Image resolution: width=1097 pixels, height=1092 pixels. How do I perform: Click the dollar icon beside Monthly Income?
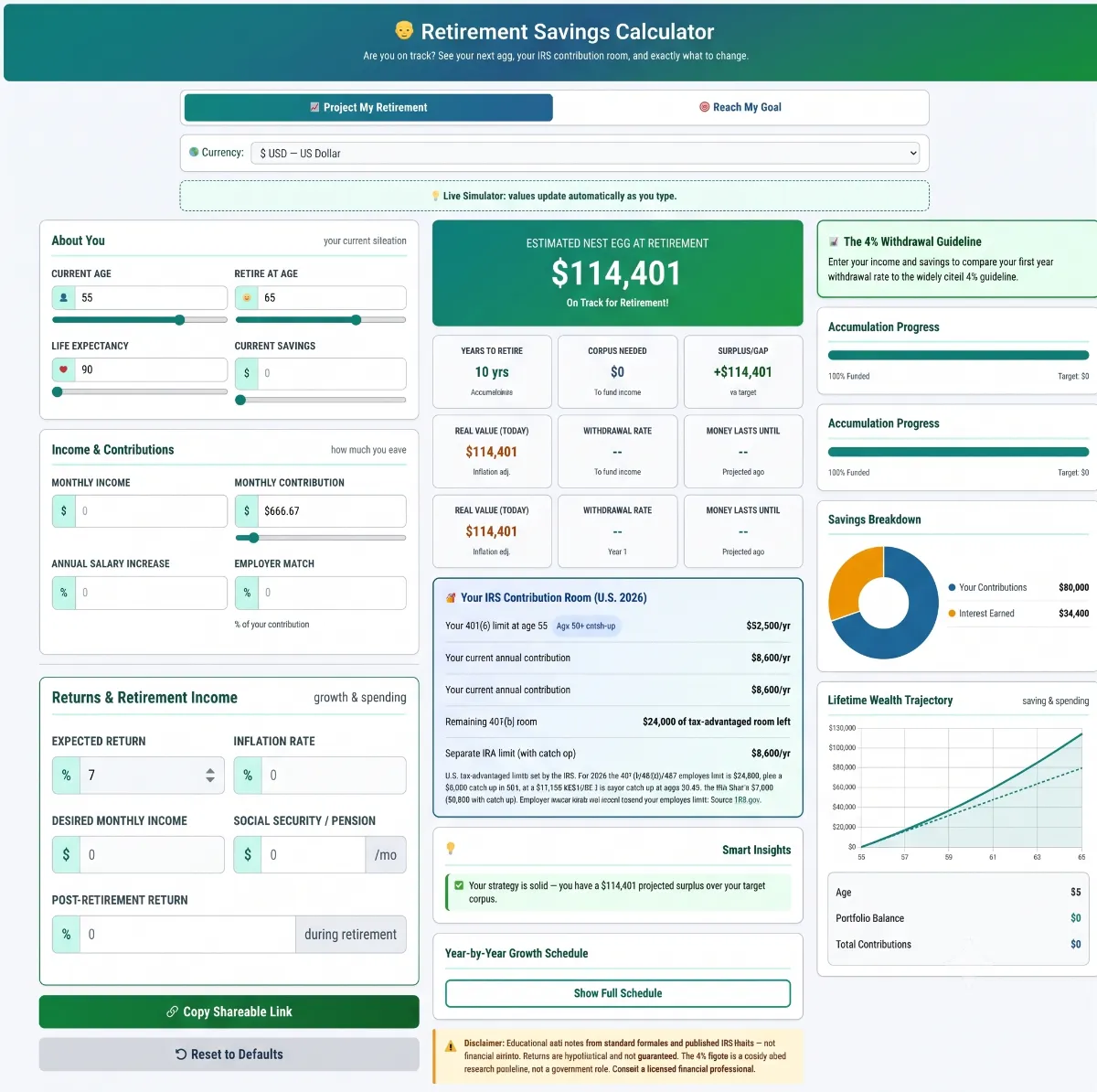[x=63, y=510]
